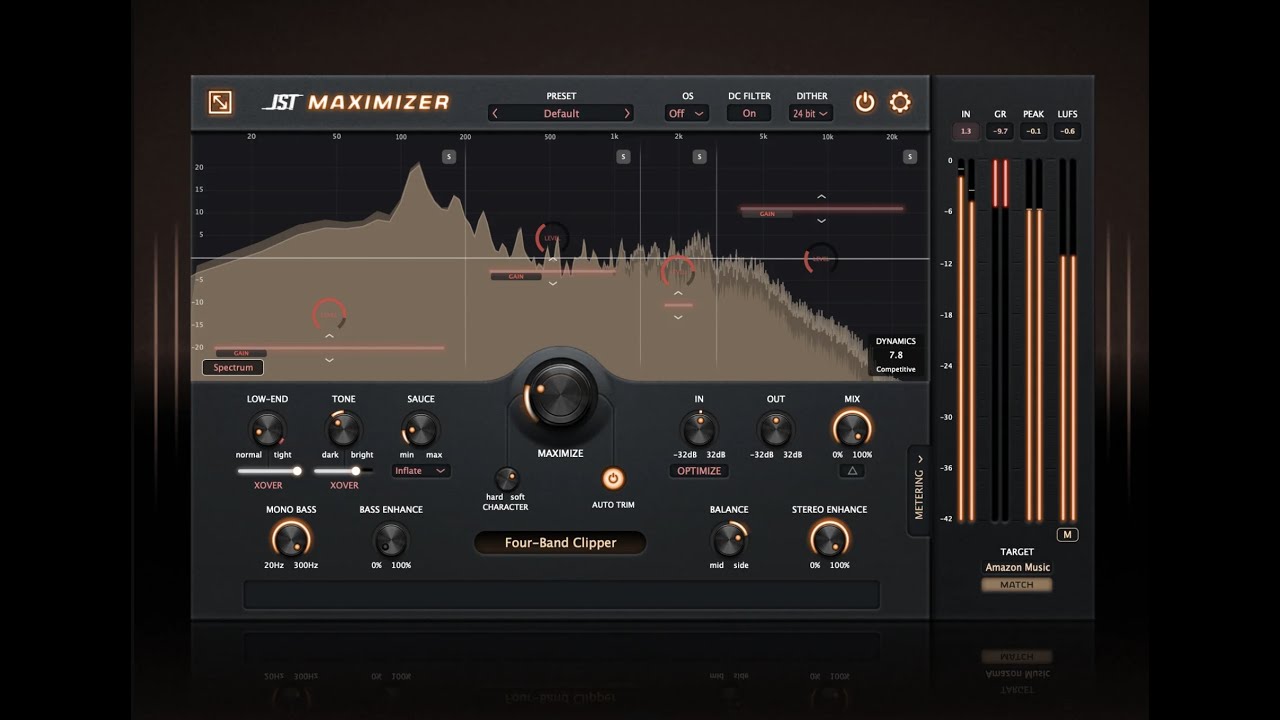The image size is (1280, 720).
Task: Click the Tone XOVER slider handle
Action: (x=355, y=470)
